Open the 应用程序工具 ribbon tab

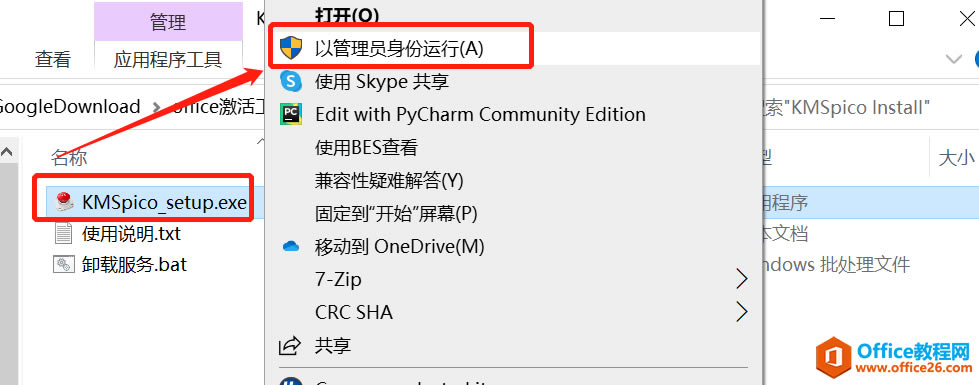tap(168, 59)
